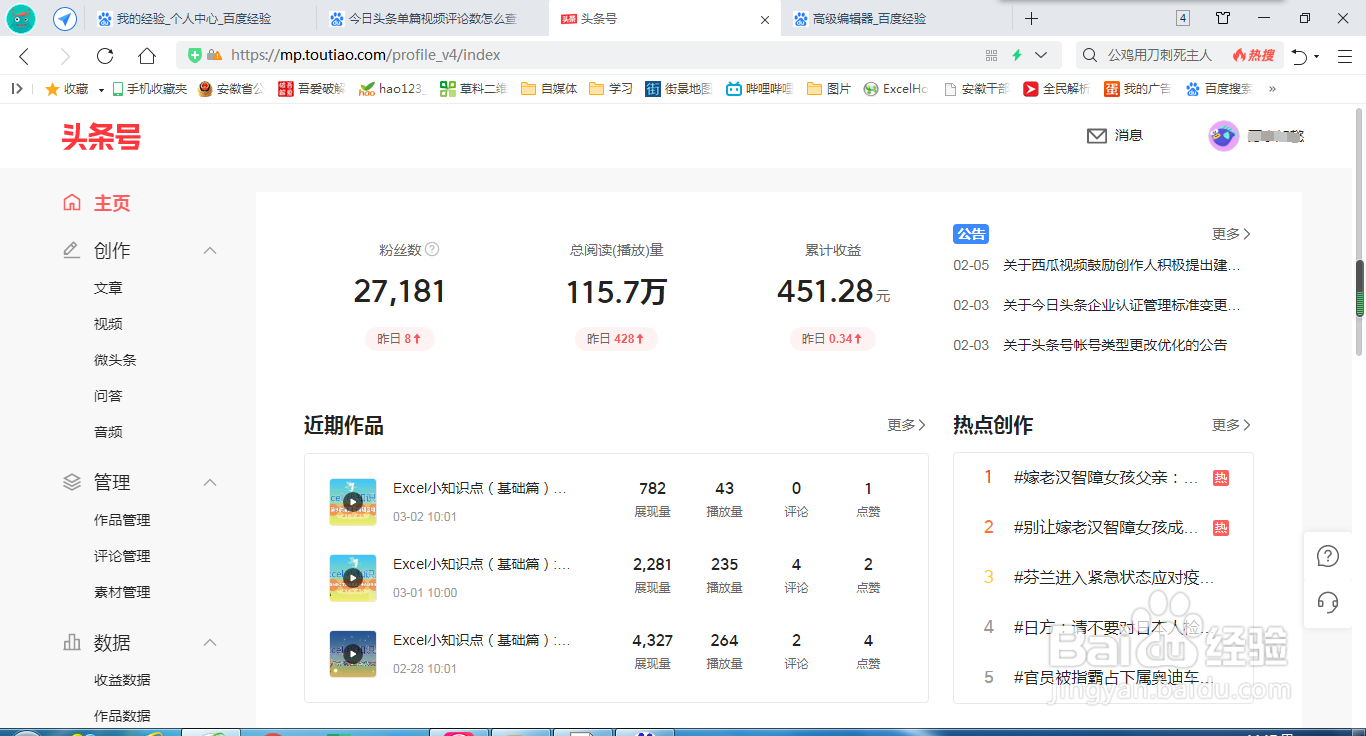Viewport: 1366px width, 736px height.
Task: Collapse the 创作 section with its chevron
Action: pos(210,250)
